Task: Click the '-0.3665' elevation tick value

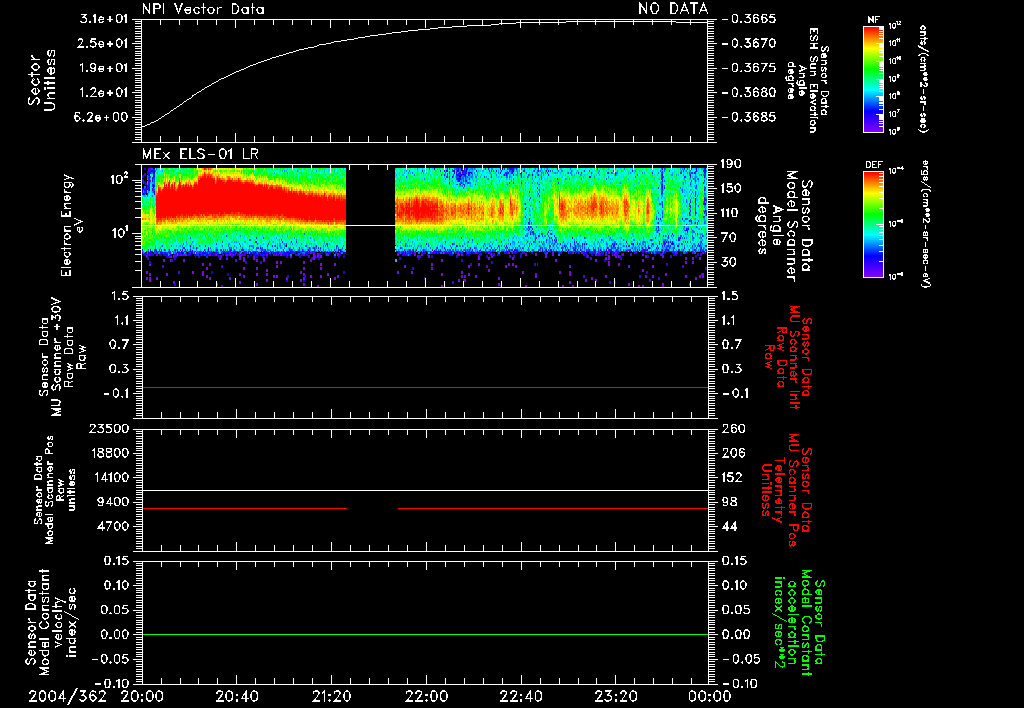Action: (750, 19)
